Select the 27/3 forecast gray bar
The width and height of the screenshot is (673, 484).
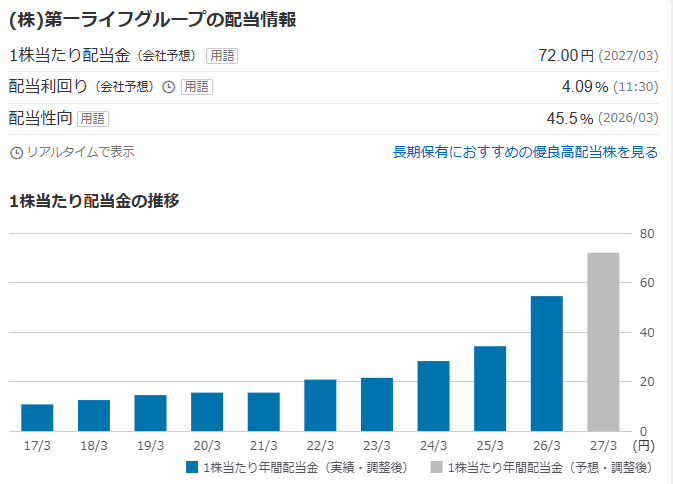603,342
